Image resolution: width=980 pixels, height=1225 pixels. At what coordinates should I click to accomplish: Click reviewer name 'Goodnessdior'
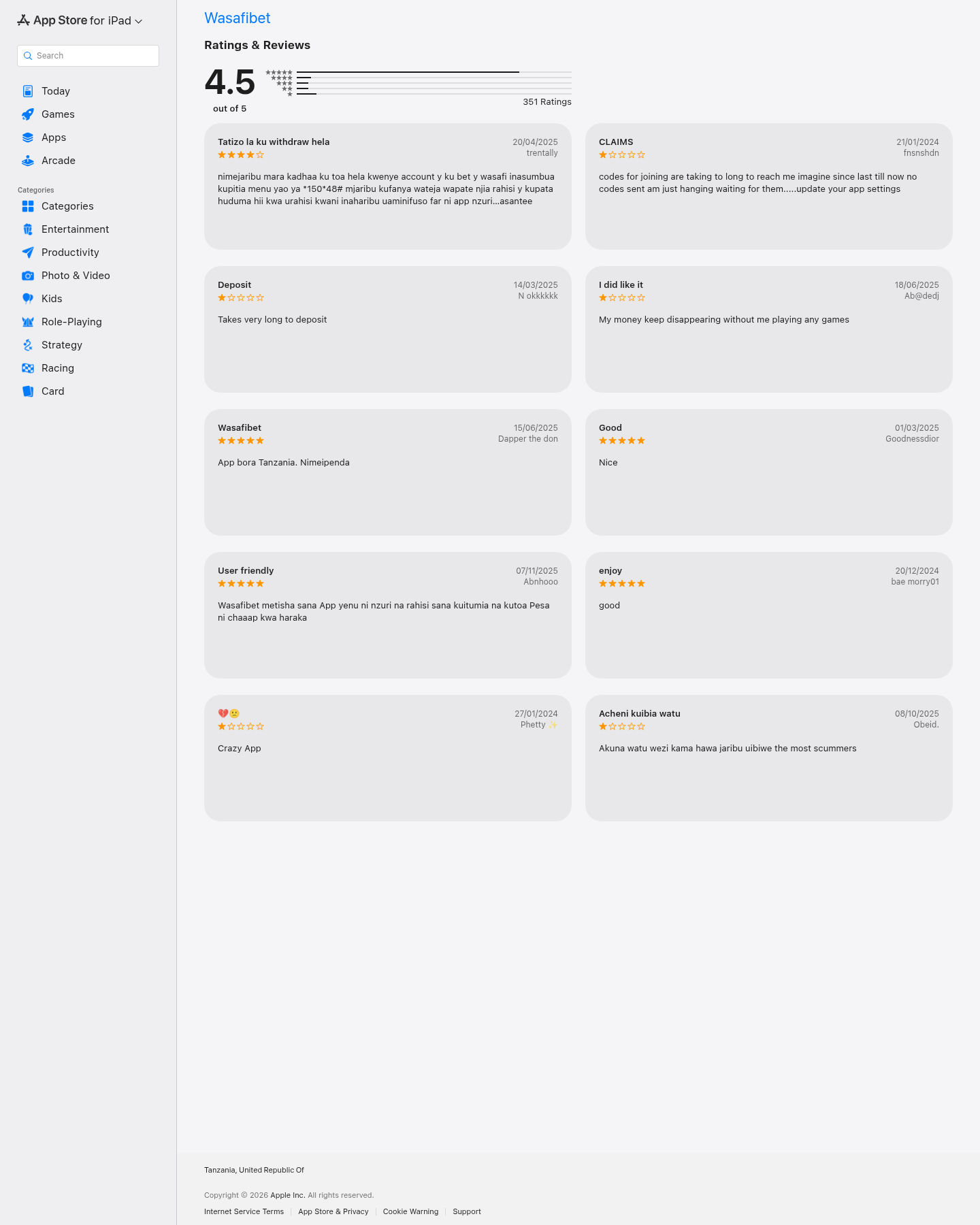click(912, 439)
